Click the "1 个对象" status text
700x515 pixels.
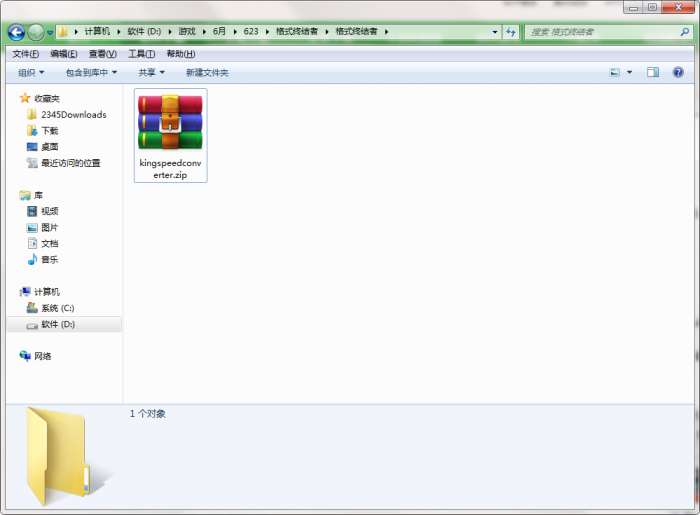point(147,414)
